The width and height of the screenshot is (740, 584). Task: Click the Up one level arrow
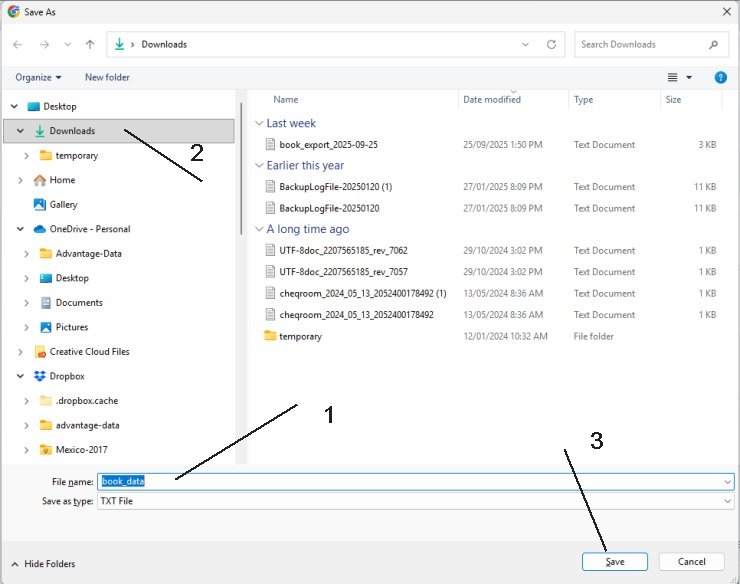(x=90, y=45)
